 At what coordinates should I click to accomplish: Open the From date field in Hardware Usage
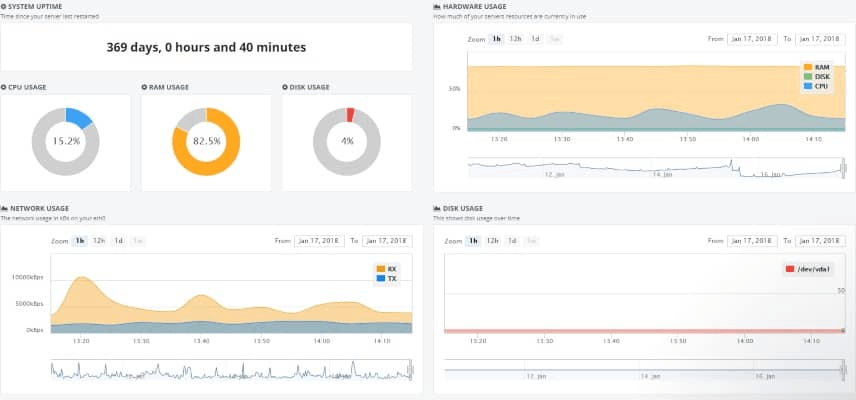[752, 39]
